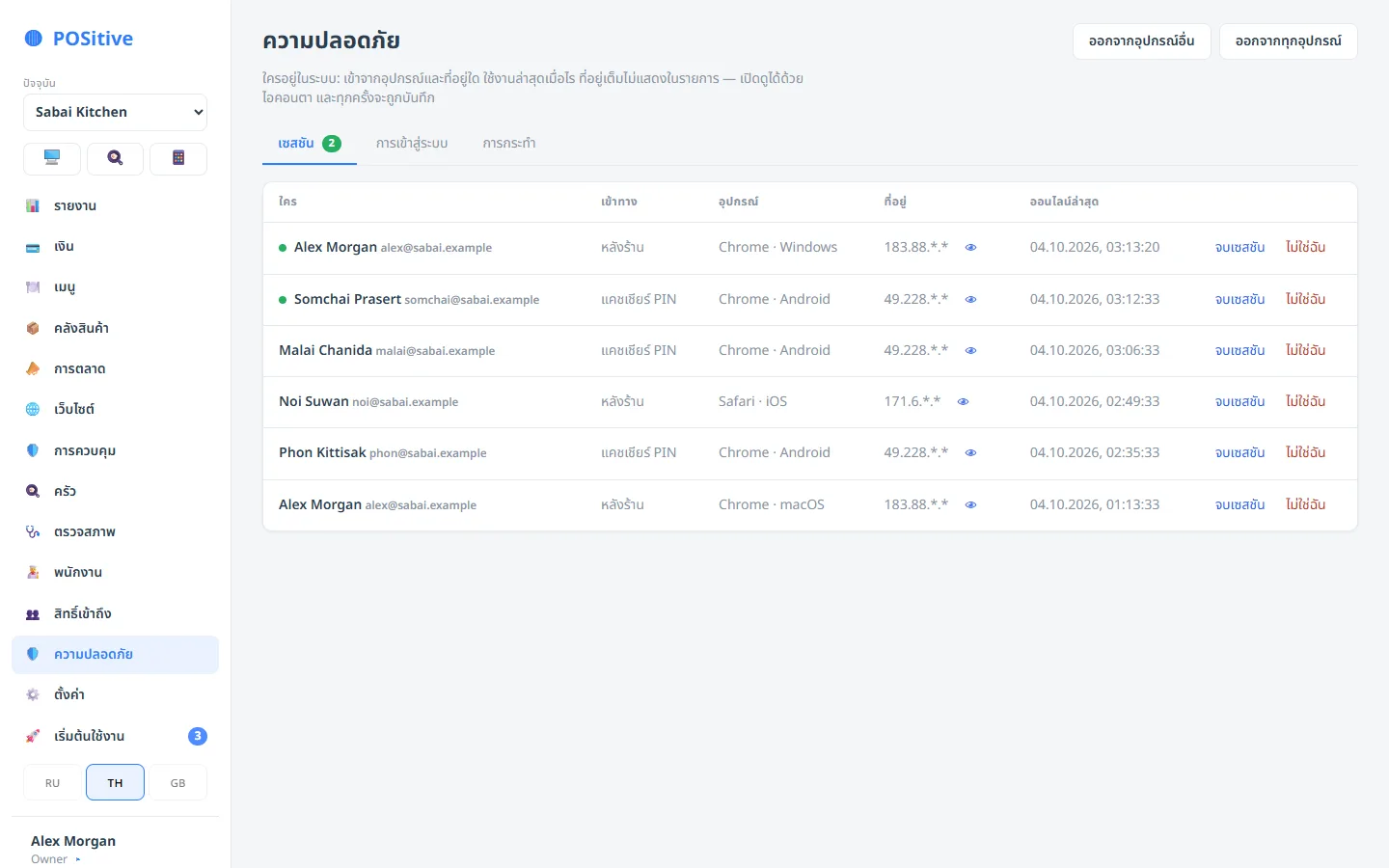Screen dimensions: 1389x868
Task: Click the การควบคุม shield icon in sidebar
Action: [x=33, y=450]
